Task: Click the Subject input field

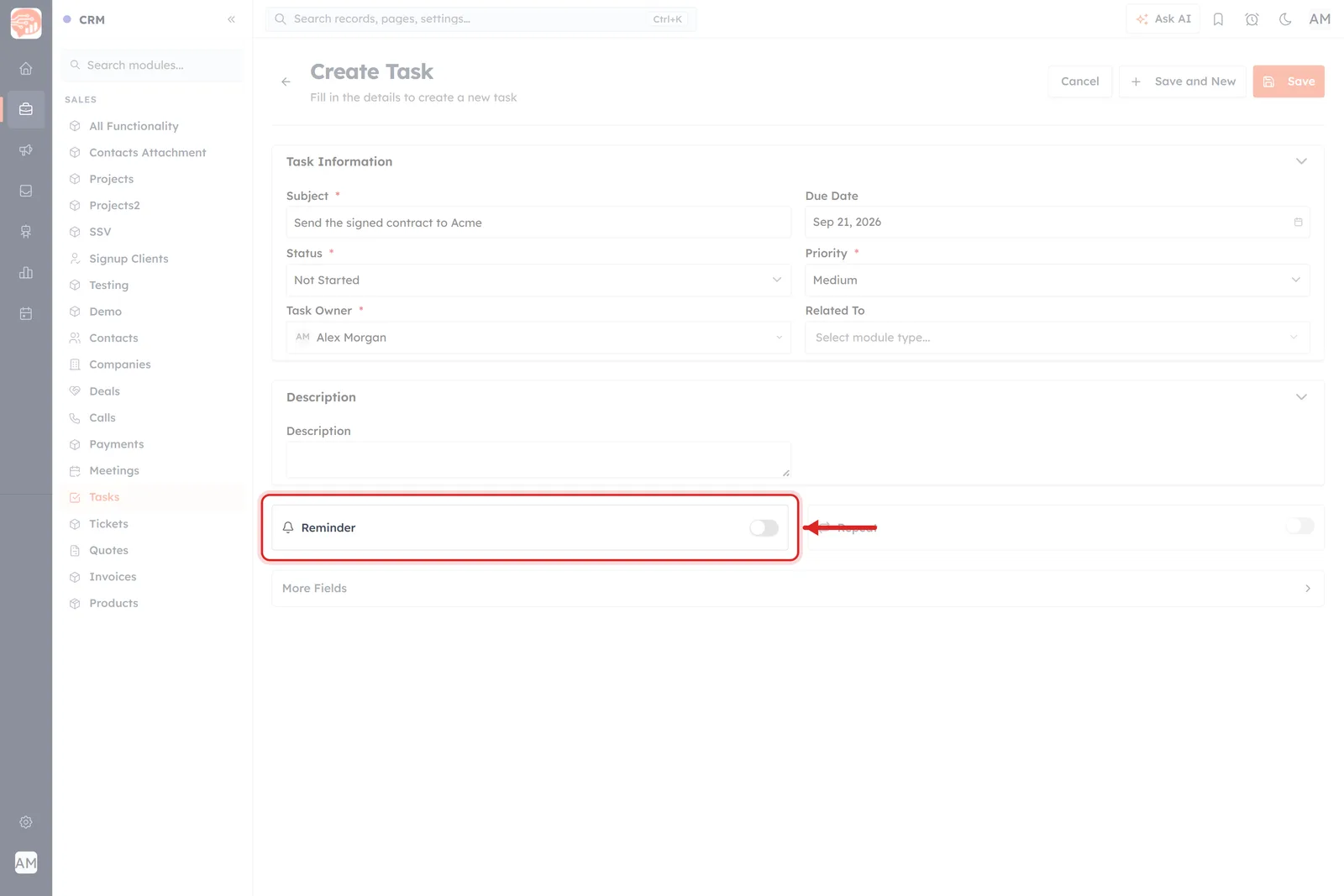Action: pos(538,223)
